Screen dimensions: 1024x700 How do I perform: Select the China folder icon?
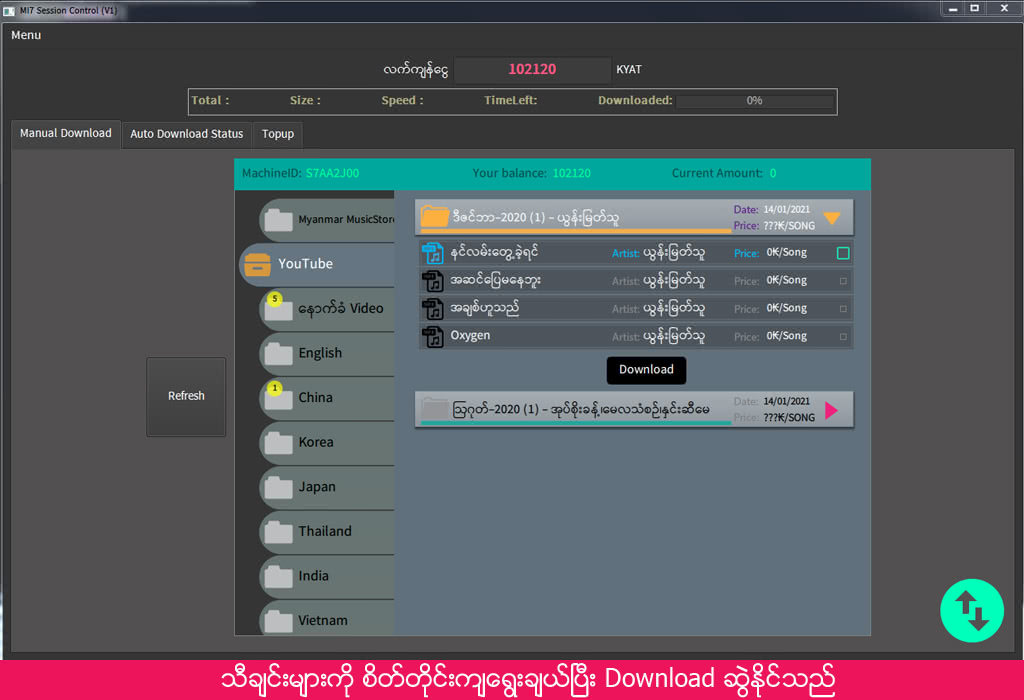[277, 398]
